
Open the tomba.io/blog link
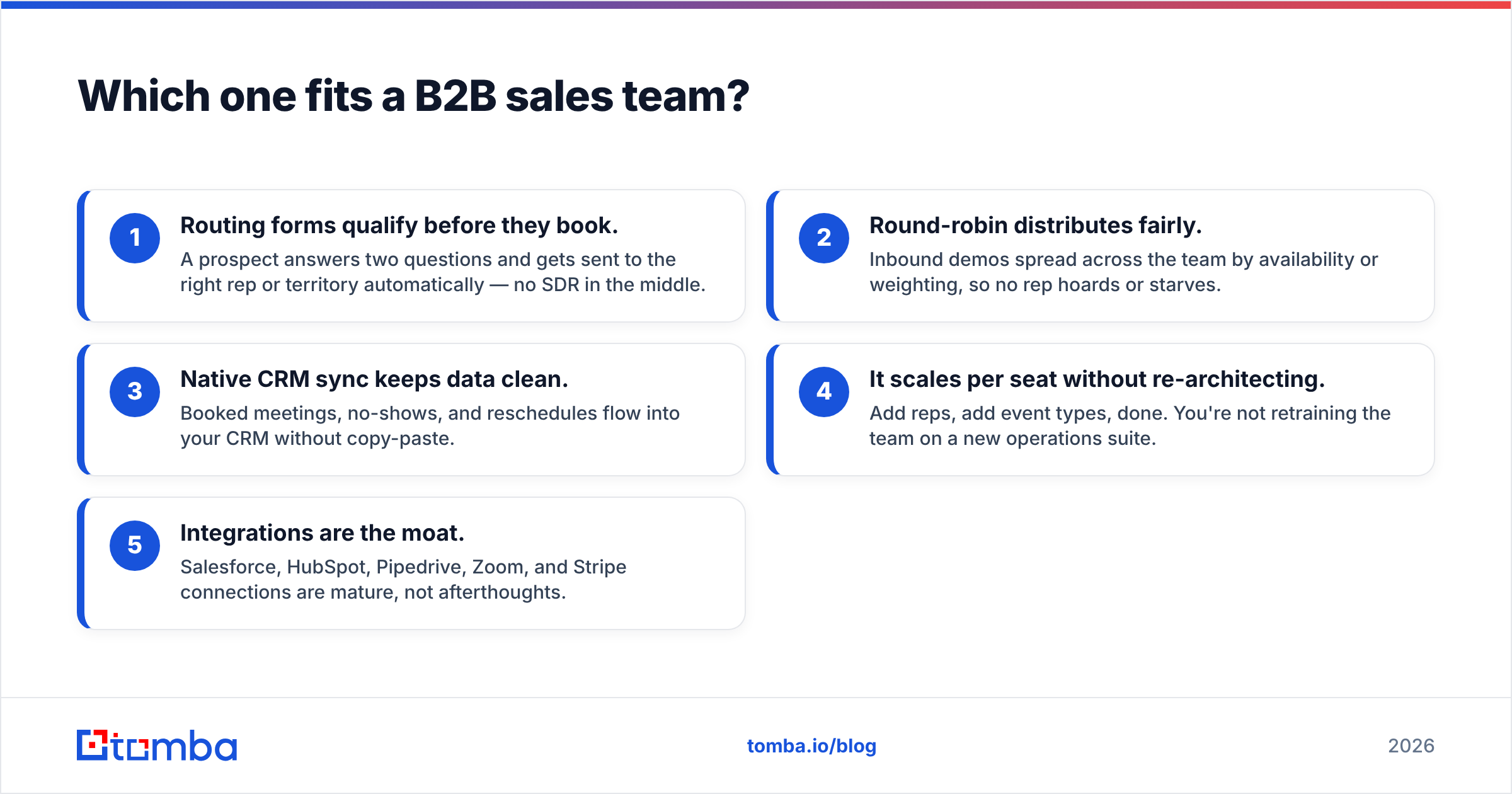click(811, 746)
